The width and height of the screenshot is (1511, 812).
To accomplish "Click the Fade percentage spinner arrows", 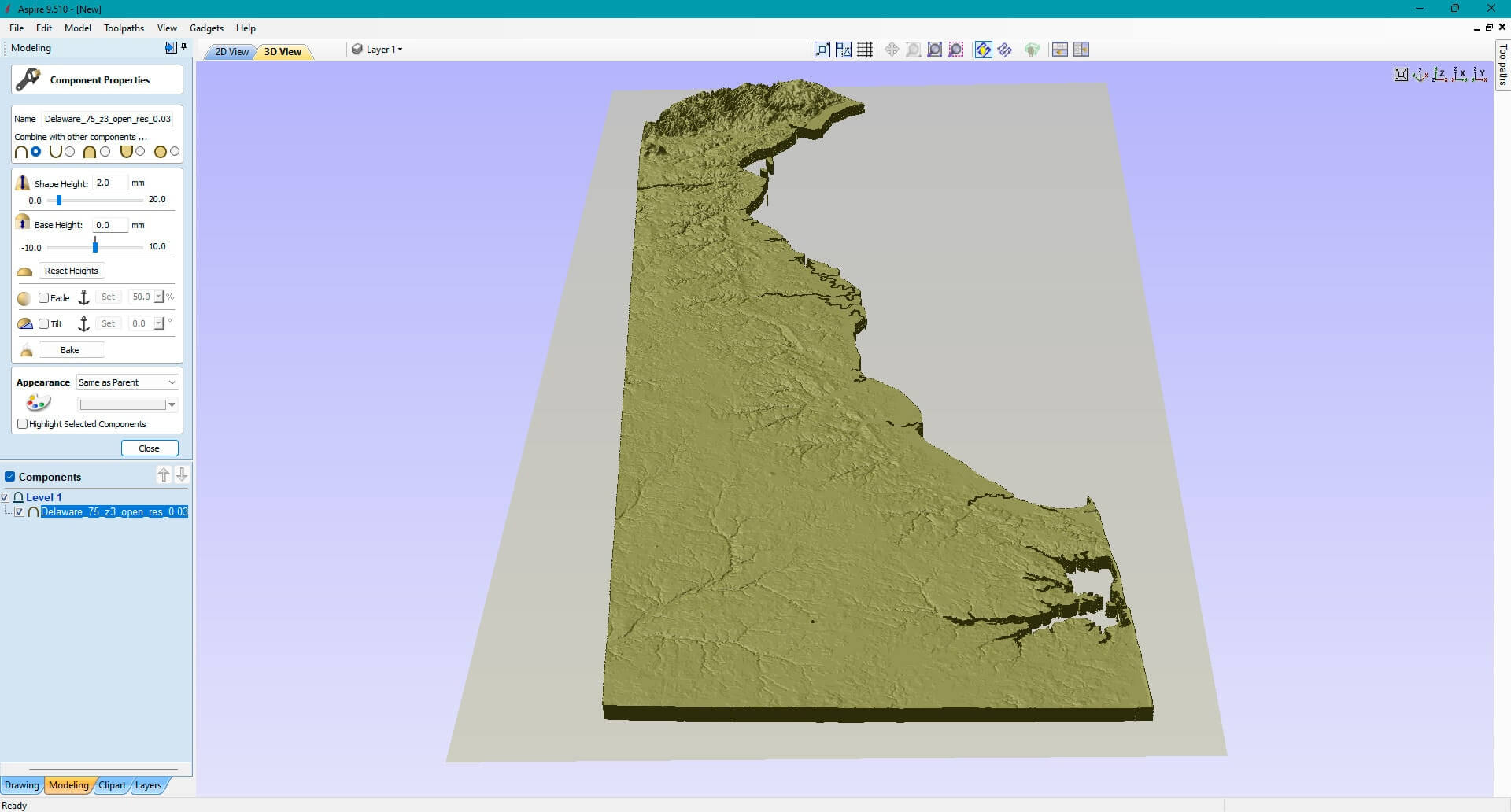I will pyautogui.click(x=159, y=297).
